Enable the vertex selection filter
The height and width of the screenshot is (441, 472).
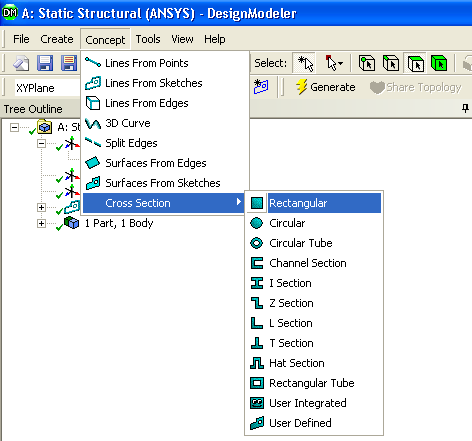367,63
